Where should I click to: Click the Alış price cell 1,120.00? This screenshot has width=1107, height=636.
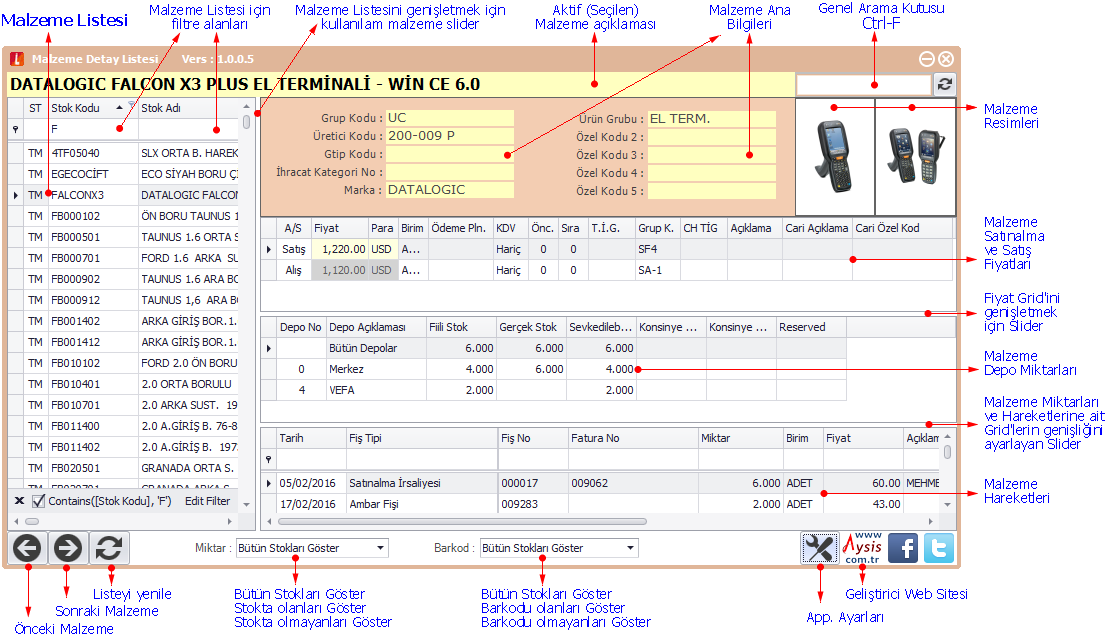click(x=340, y=270)
